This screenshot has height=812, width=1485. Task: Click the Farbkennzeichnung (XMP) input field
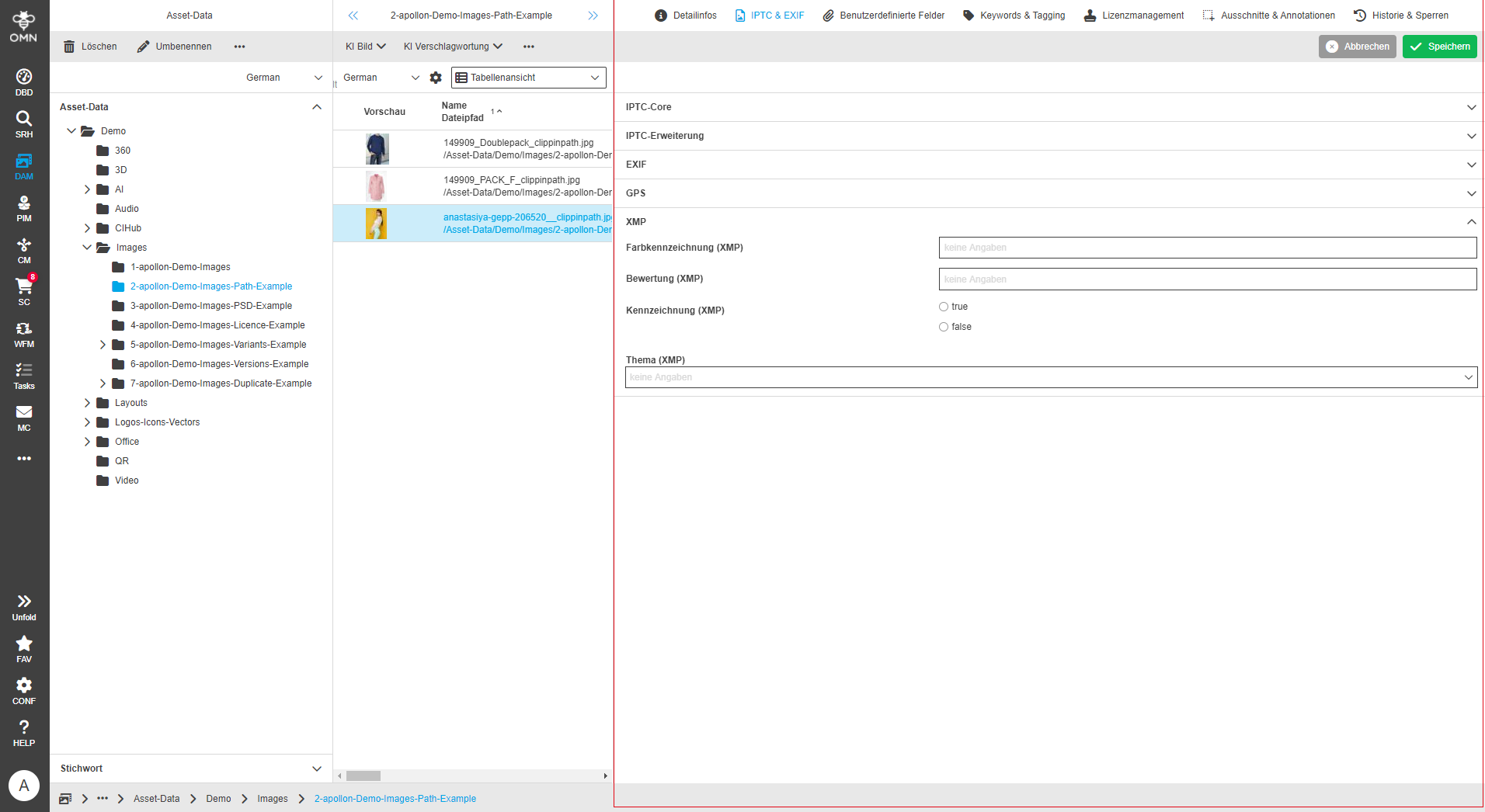click(1208, 248)
